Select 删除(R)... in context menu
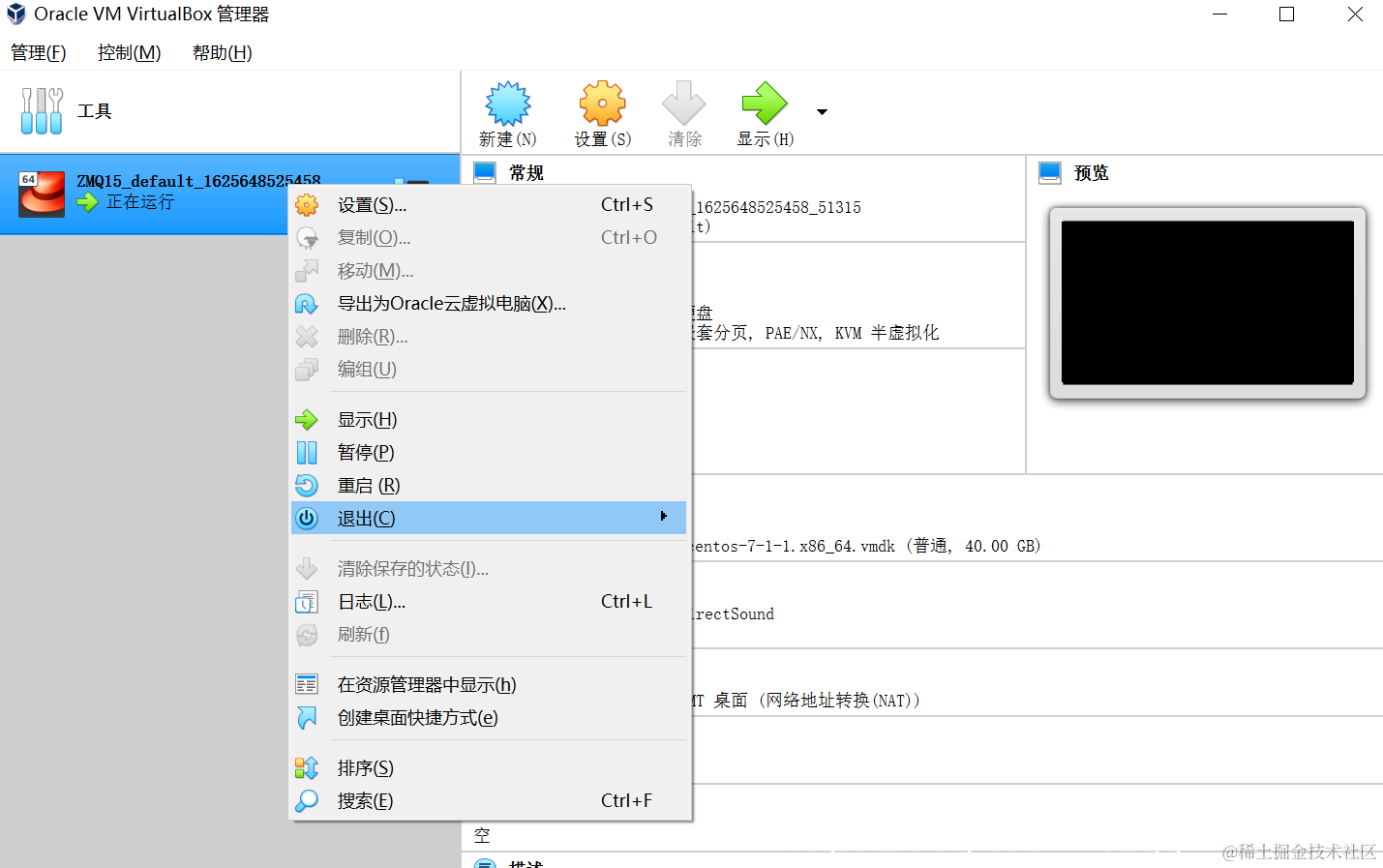 pos(489,337)
